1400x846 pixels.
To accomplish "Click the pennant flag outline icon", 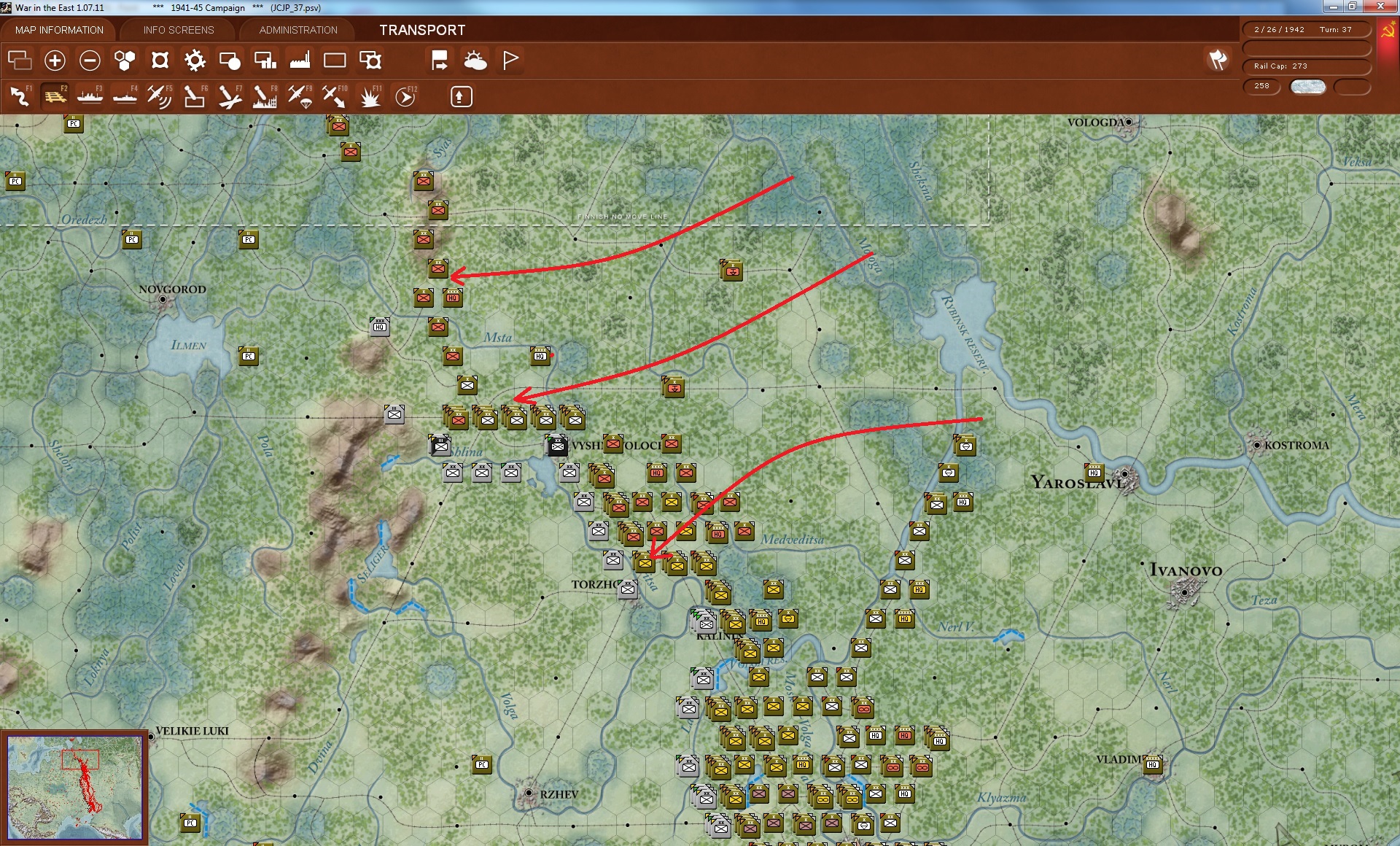I will (510, 60).
